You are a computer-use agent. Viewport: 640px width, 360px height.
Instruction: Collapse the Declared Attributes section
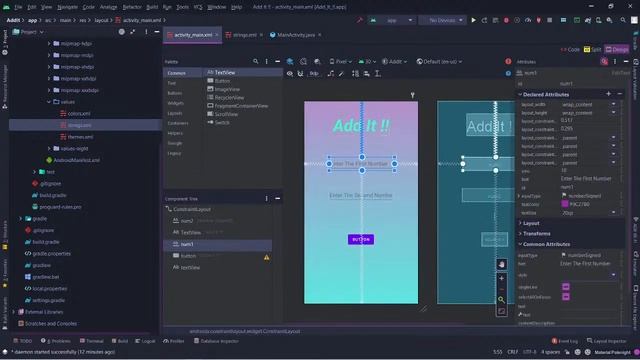[520, 94]
